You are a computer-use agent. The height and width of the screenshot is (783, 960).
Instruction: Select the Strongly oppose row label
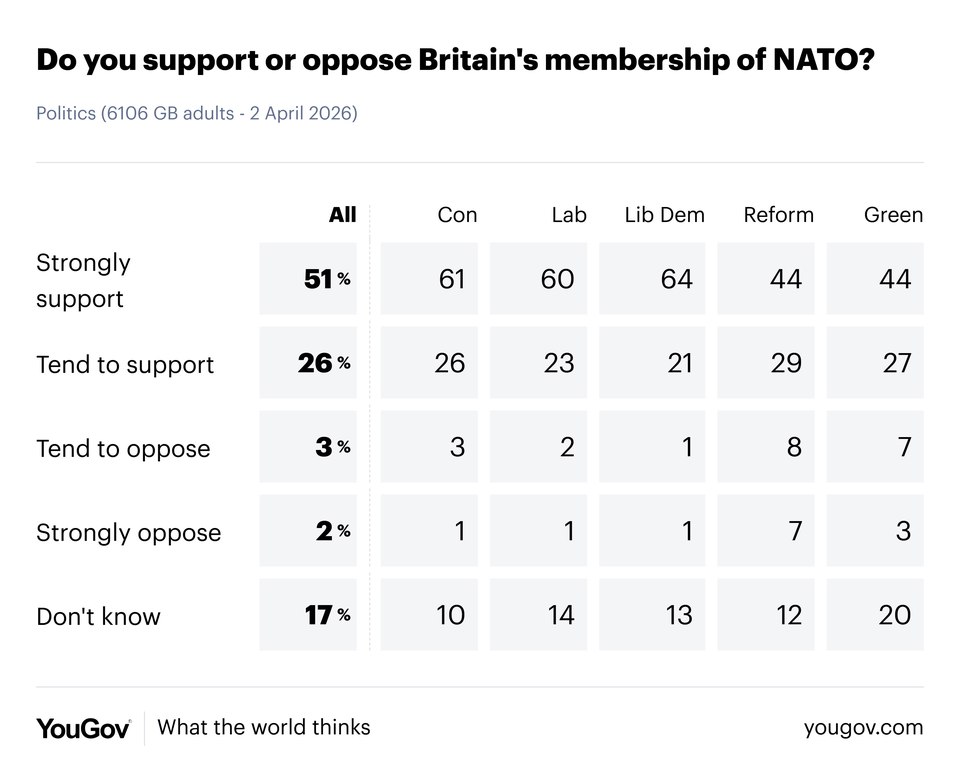(128, 532)
